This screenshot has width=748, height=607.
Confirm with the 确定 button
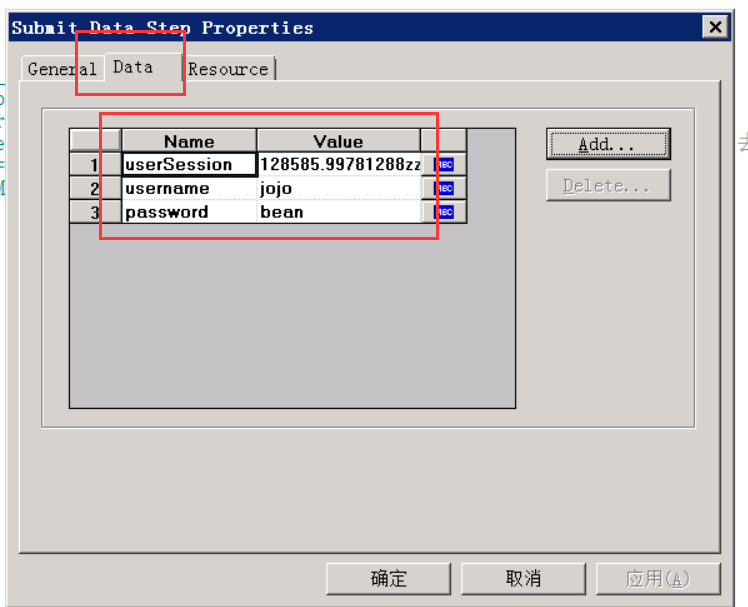[x=388, y=578]
